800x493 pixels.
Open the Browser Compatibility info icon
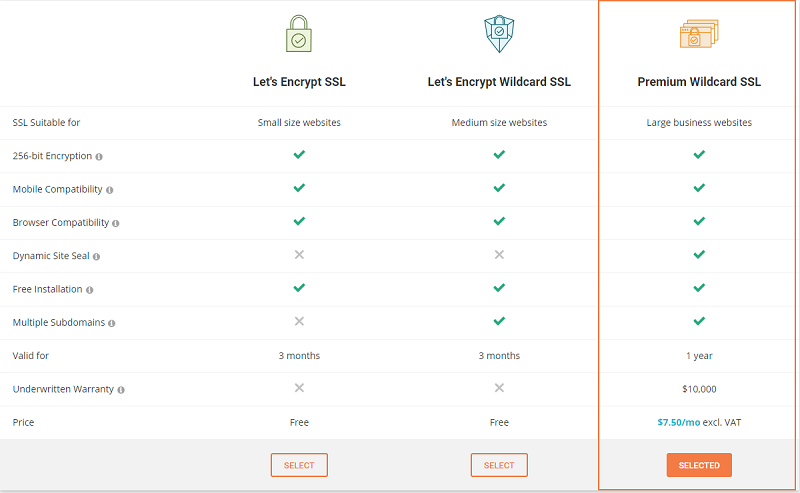(116, 223)
